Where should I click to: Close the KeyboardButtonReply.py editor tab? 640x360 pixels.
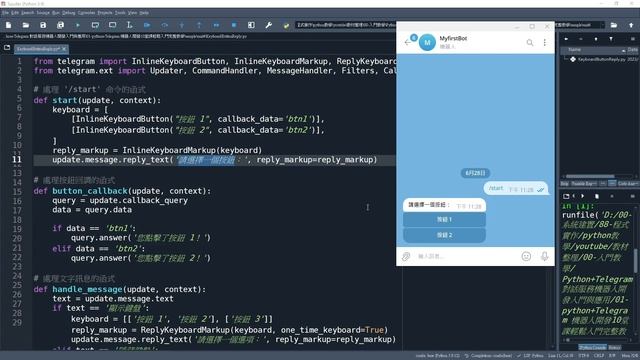pyautogui.click(x=64, y=49)
